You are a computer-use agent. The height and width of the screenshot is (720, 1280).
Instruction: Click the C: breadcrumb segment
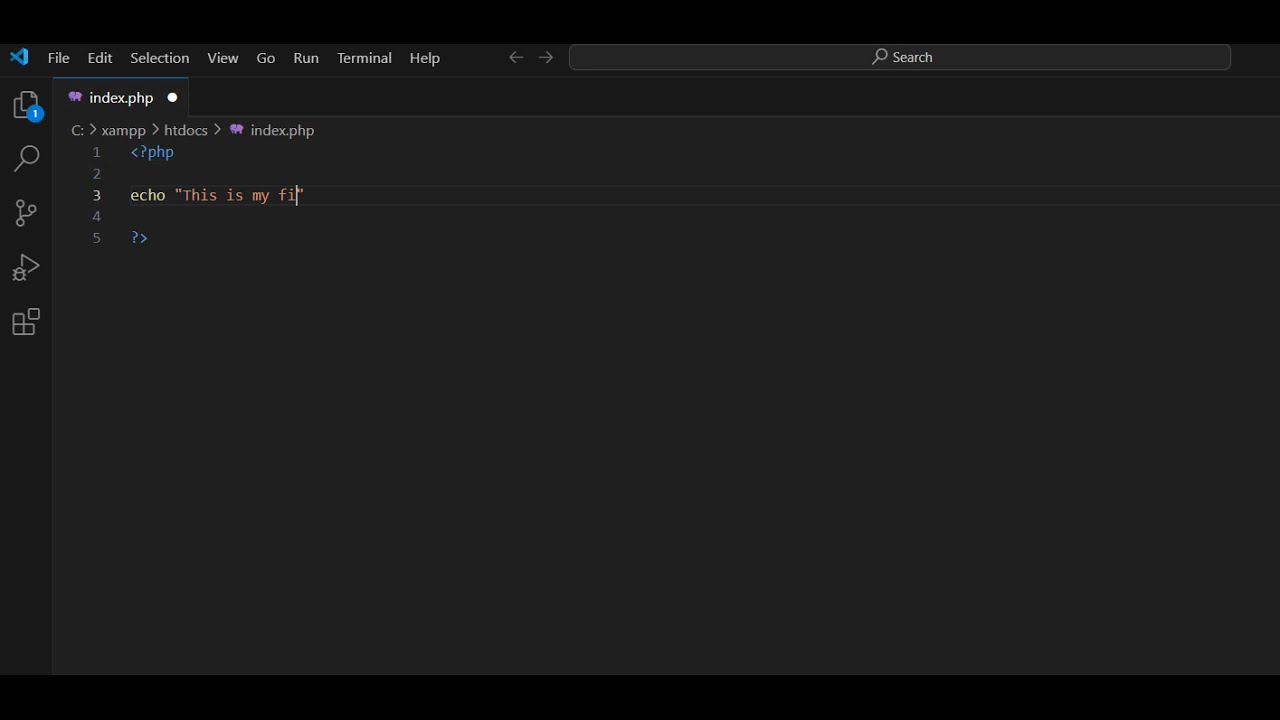78,130
